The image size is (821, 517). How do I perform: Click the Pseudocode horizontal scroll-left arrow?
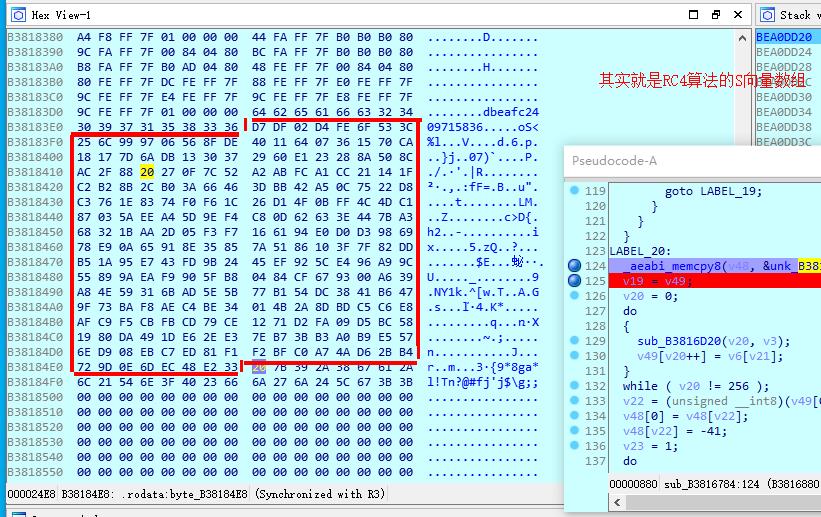617,502
